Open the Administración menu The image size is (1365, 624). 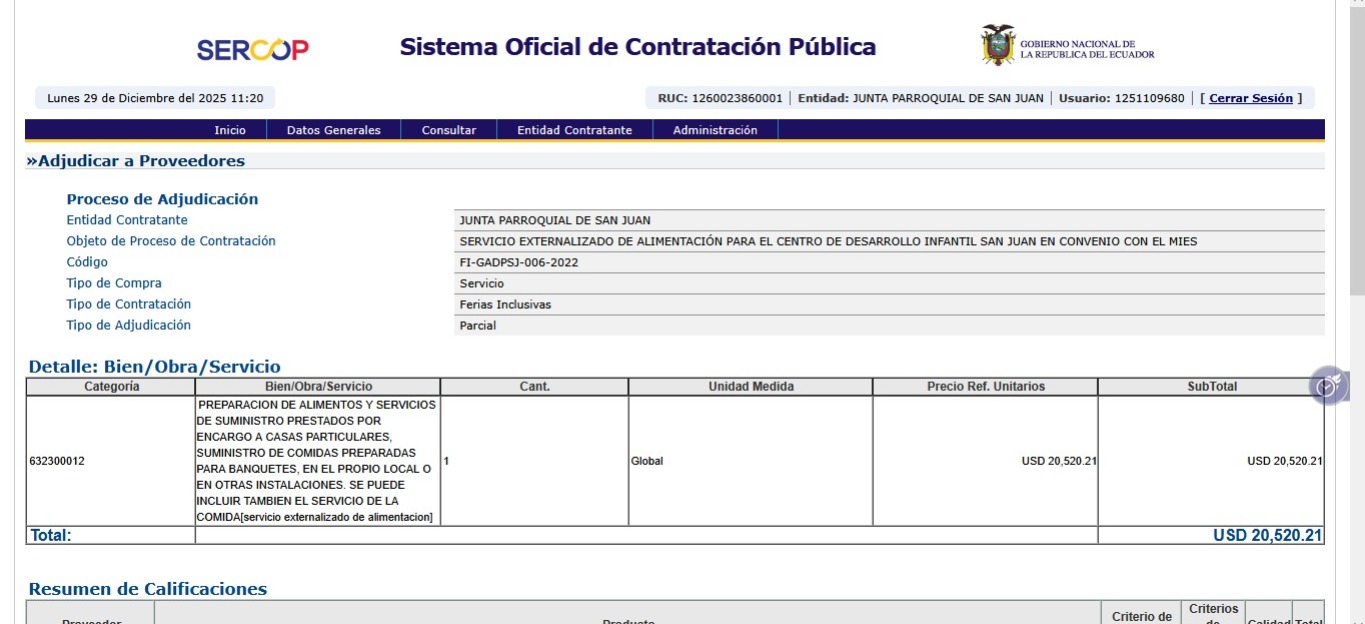714,130
